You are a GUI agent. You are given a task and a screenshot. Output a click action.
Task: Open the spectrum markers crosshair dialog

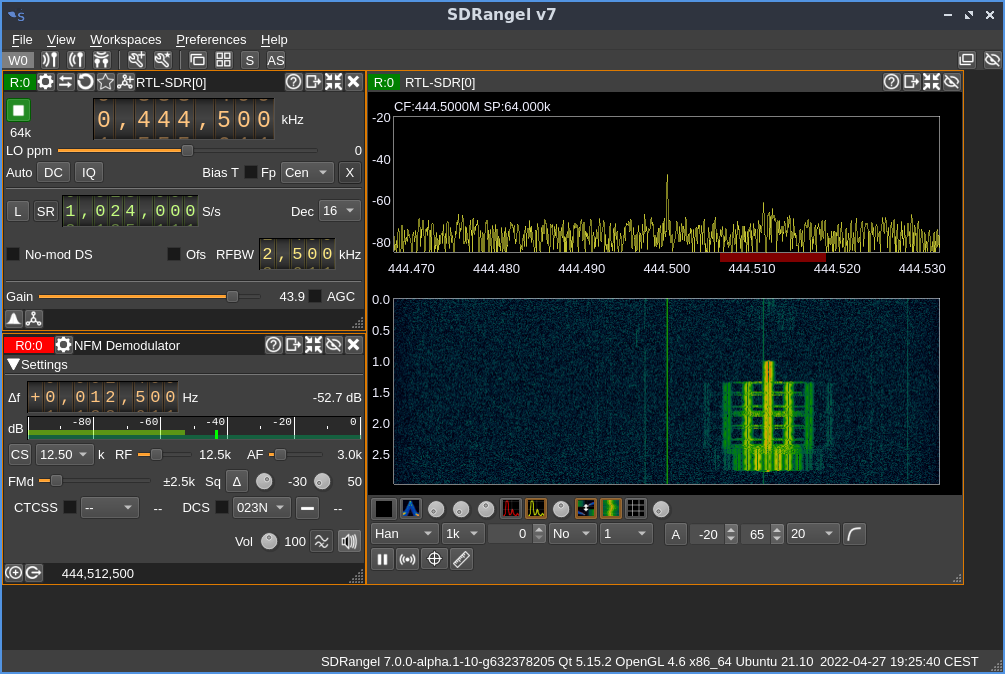point(434,559)
